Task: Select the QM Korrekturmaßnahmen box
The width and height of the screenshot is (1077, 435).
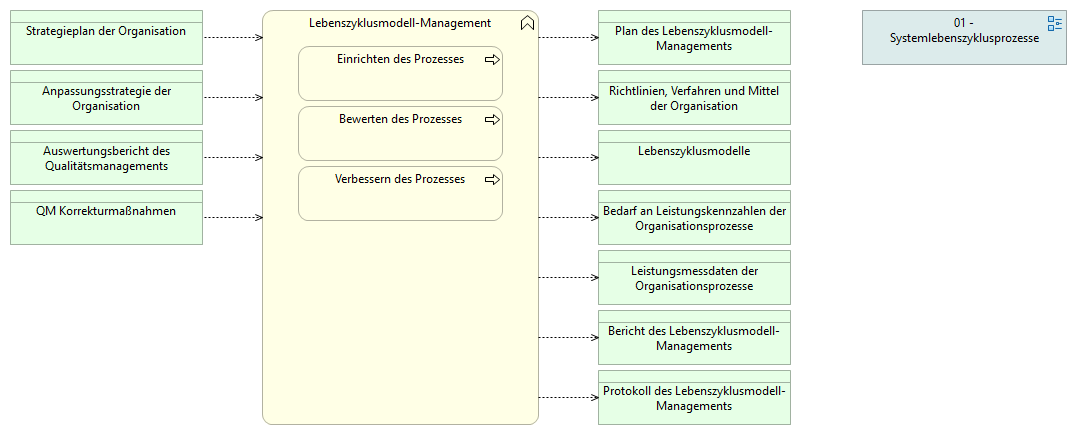Action: tap(106, 217)
